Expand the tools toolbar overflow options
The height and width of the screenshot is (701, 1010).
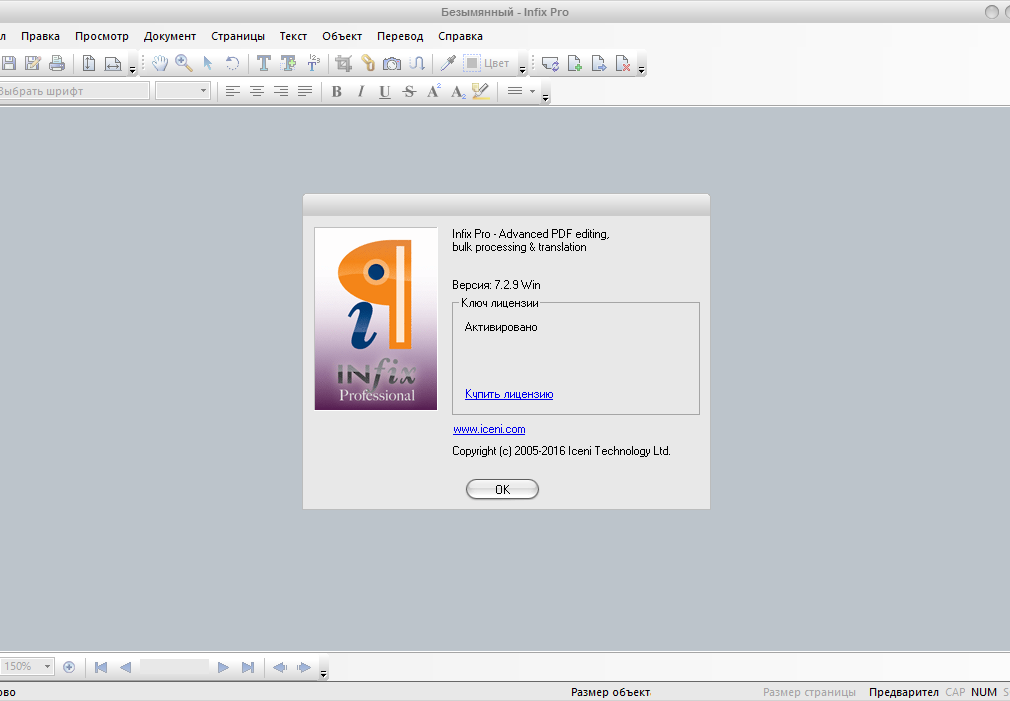click(522, 69)
